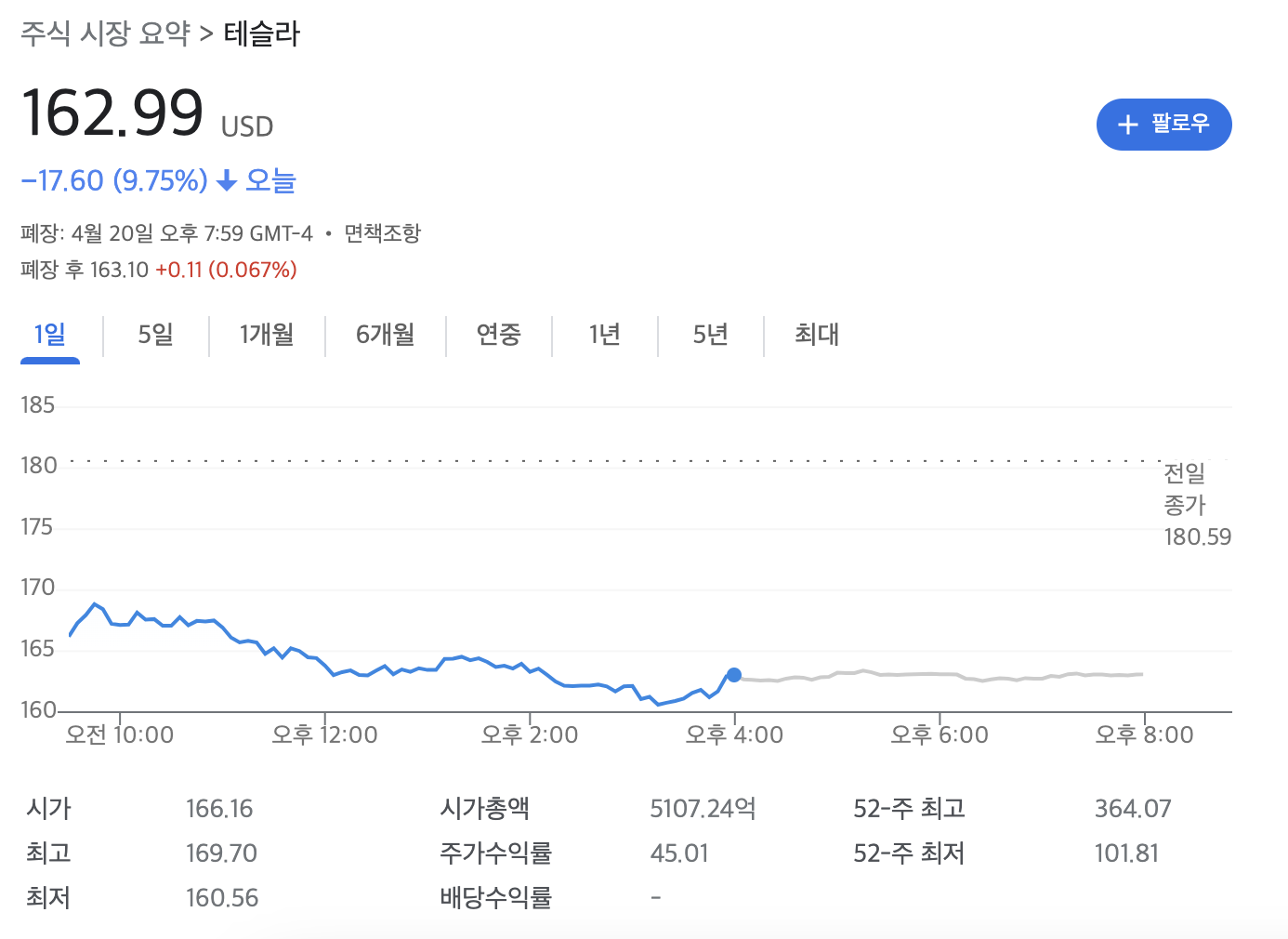Click the USD currency label

tap(247, 127)
